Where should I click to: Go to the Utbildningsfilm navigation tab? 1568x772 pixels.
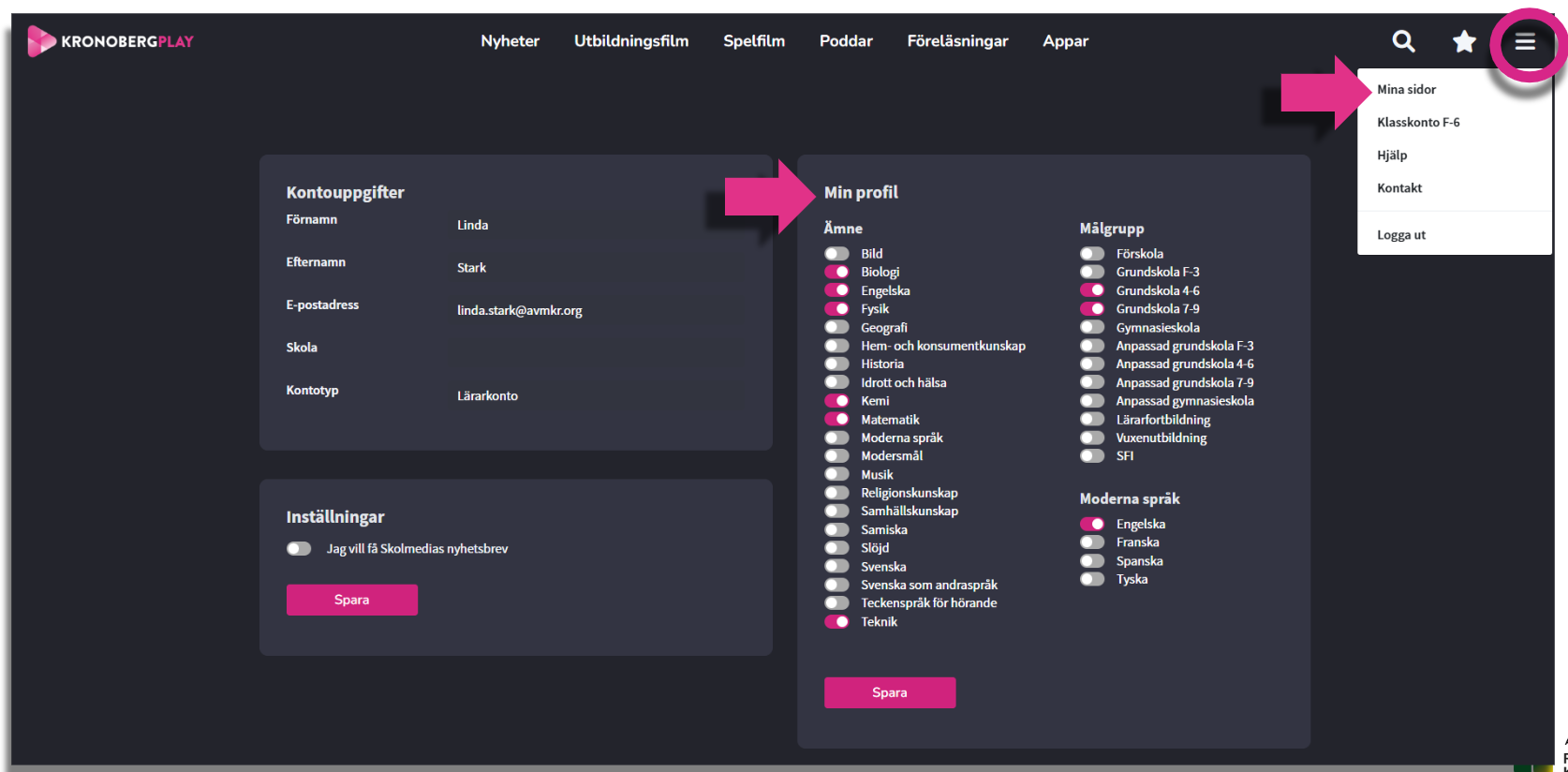click(630, 41)
